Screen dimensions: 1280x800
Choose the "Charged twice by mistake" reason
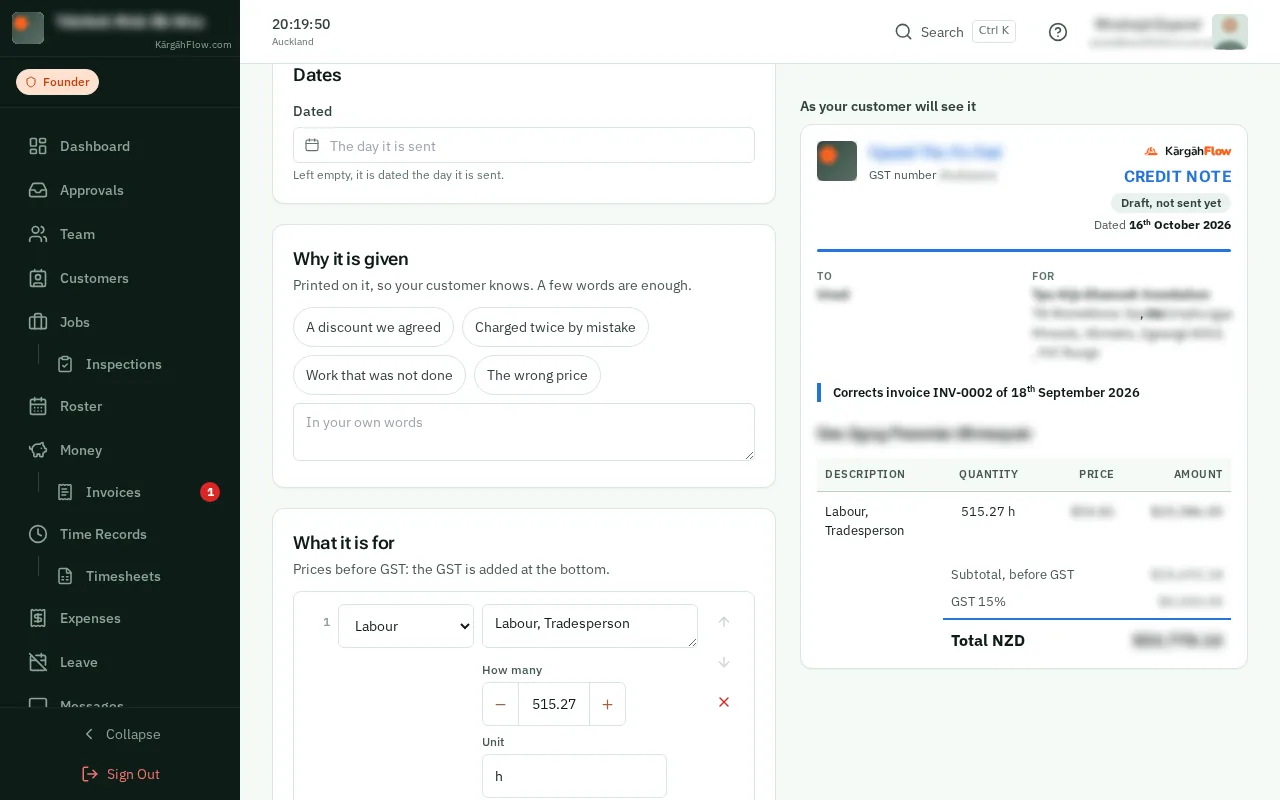pyautogui.click(x=555, y=327)
